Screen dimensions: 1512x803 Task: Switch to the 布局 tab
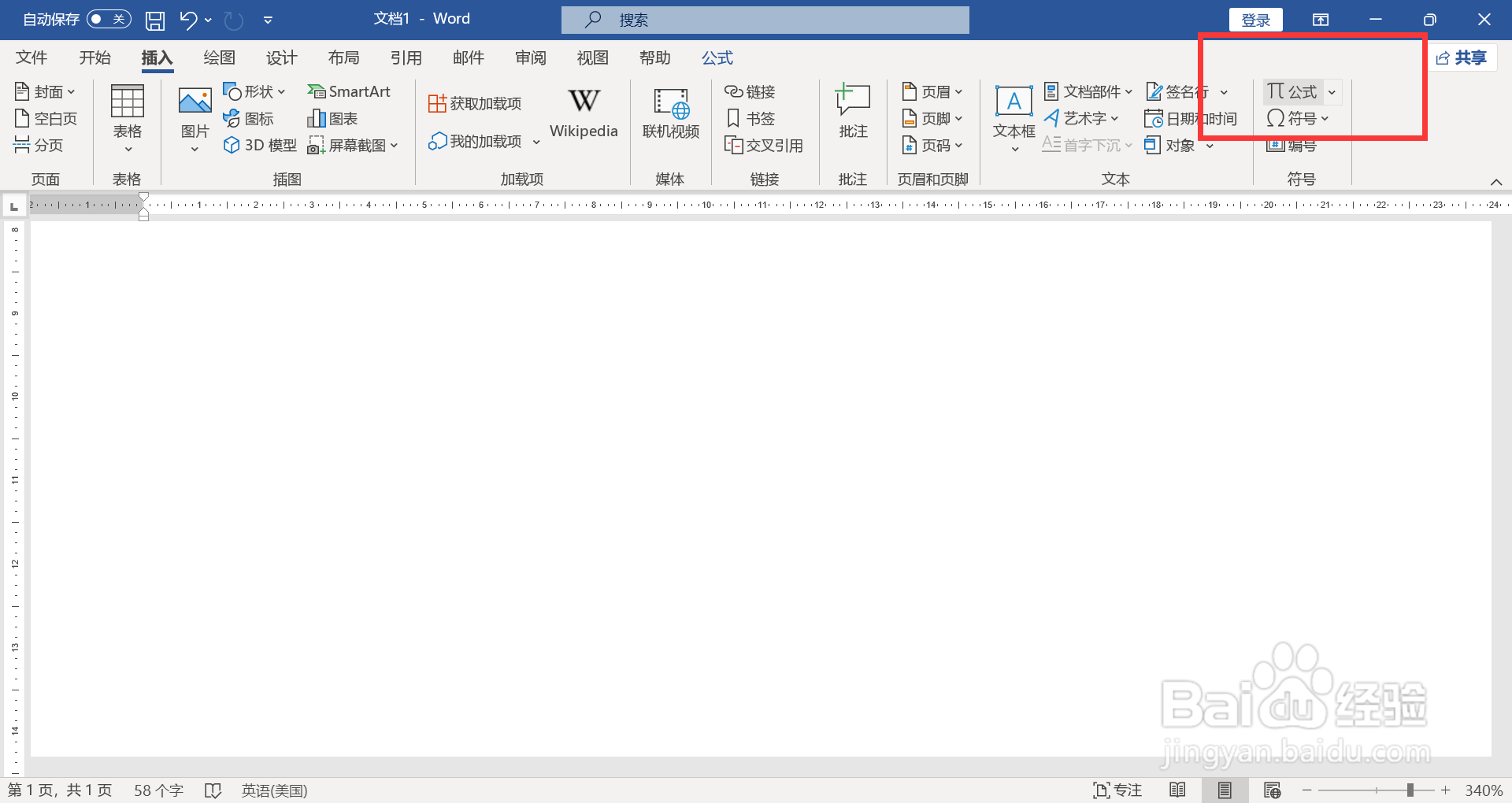pos(344,57)
